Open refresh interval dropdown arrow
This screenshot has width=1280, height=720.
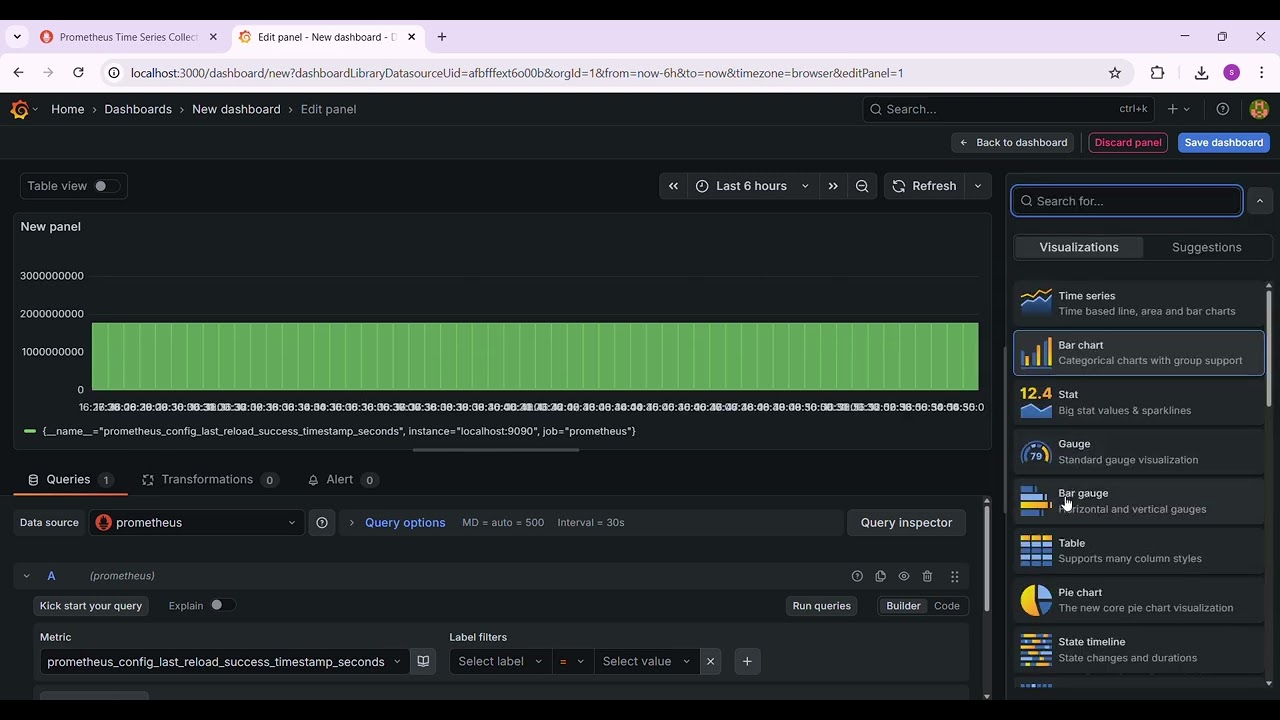978,186
